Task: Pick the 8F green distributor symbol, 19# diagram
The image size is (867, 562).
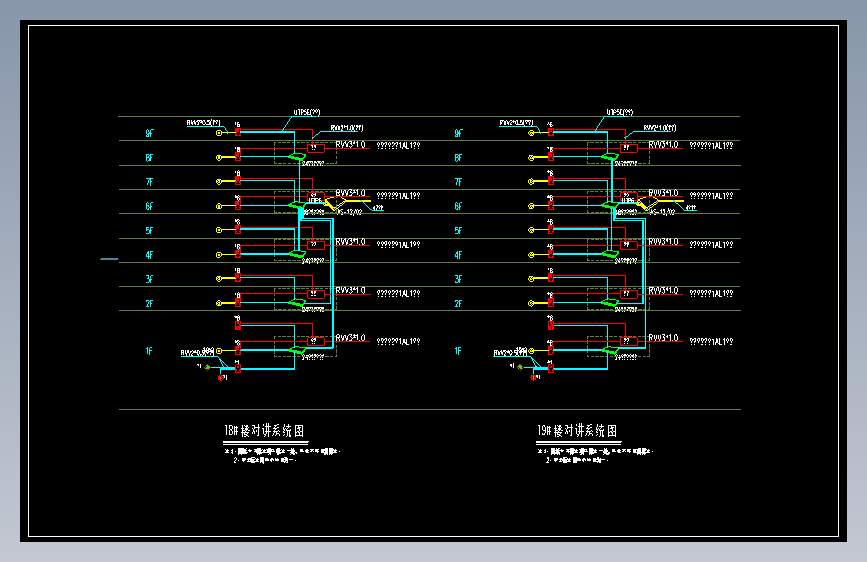Action: click(x=610, y=157)
